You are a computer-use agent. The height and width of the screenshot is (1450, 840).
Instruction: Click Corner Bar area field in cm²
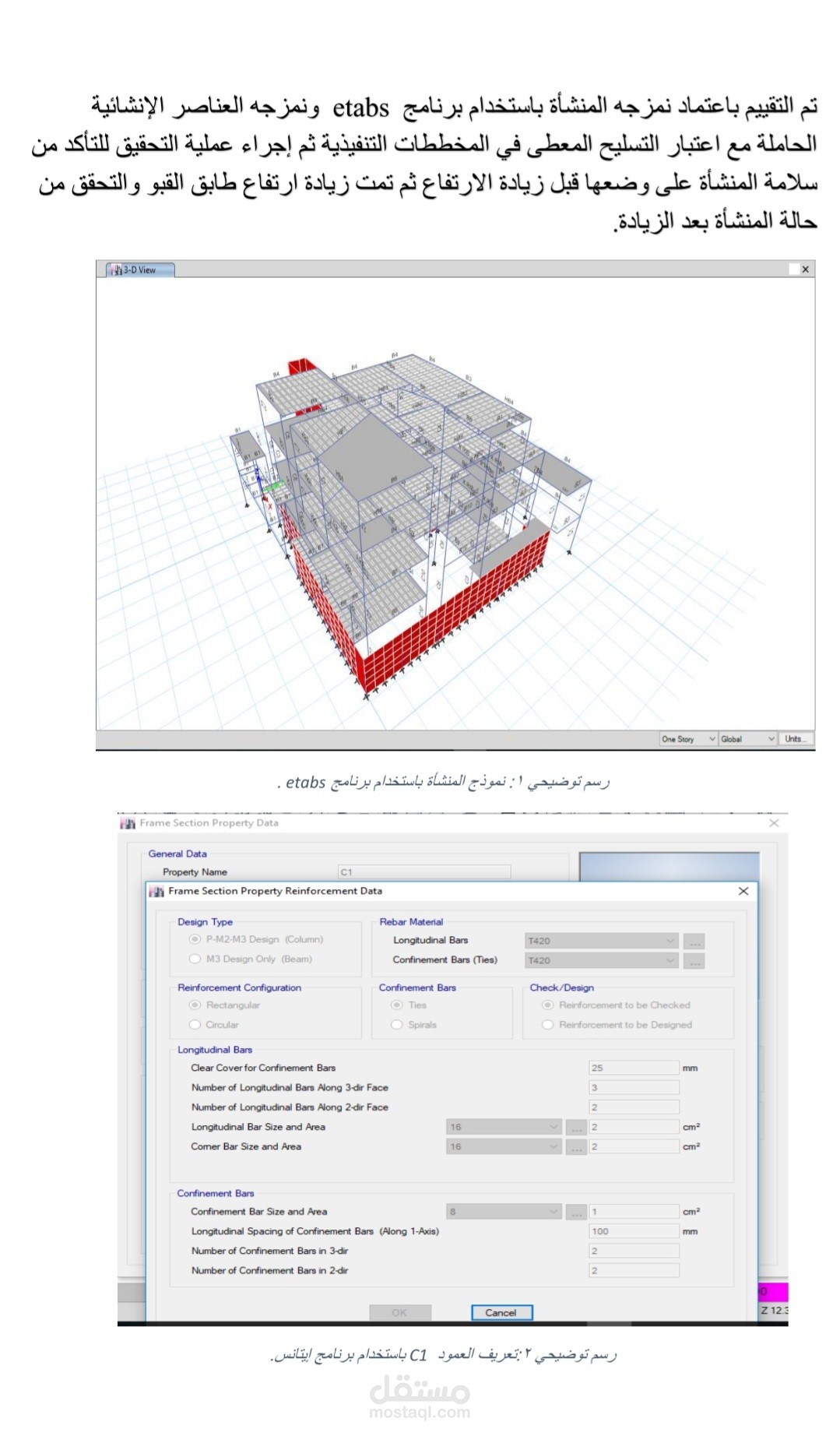[x=634, y=1146]
